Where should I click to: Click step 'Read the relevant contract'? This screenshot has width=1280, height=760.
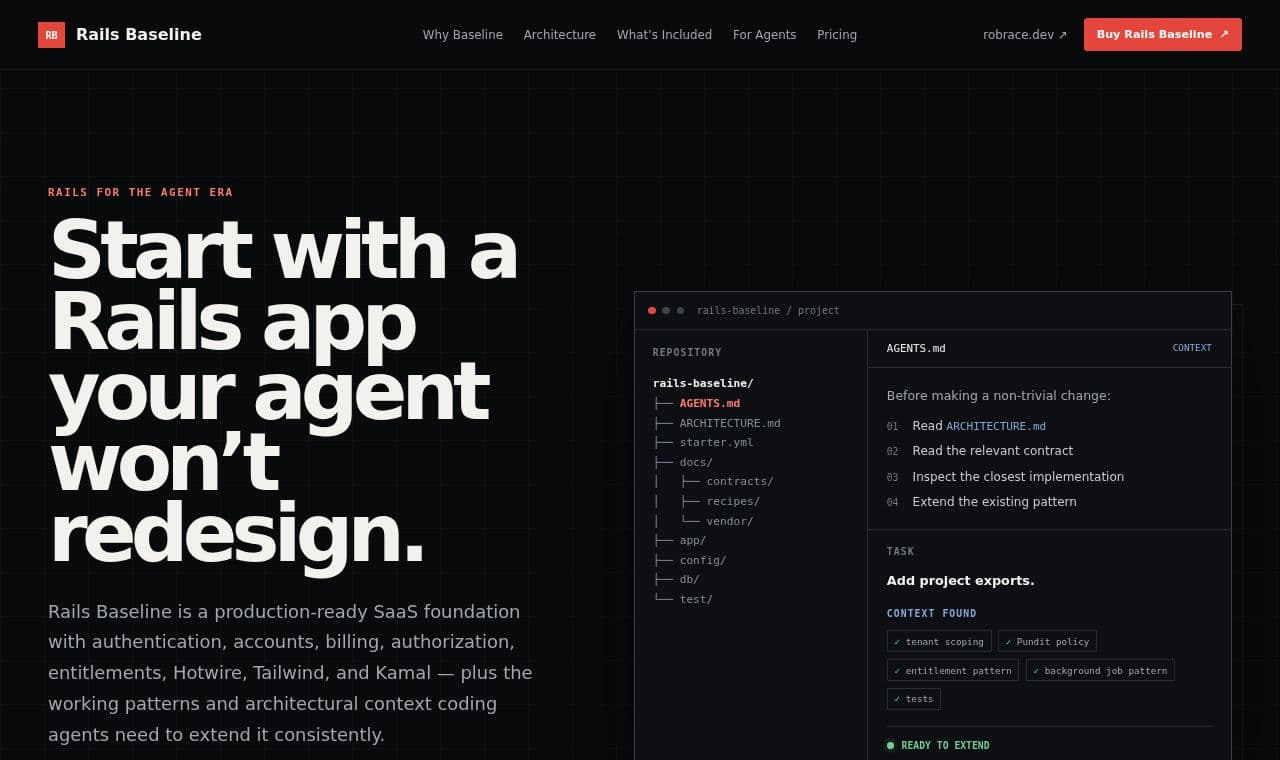(x=992, y=451)
